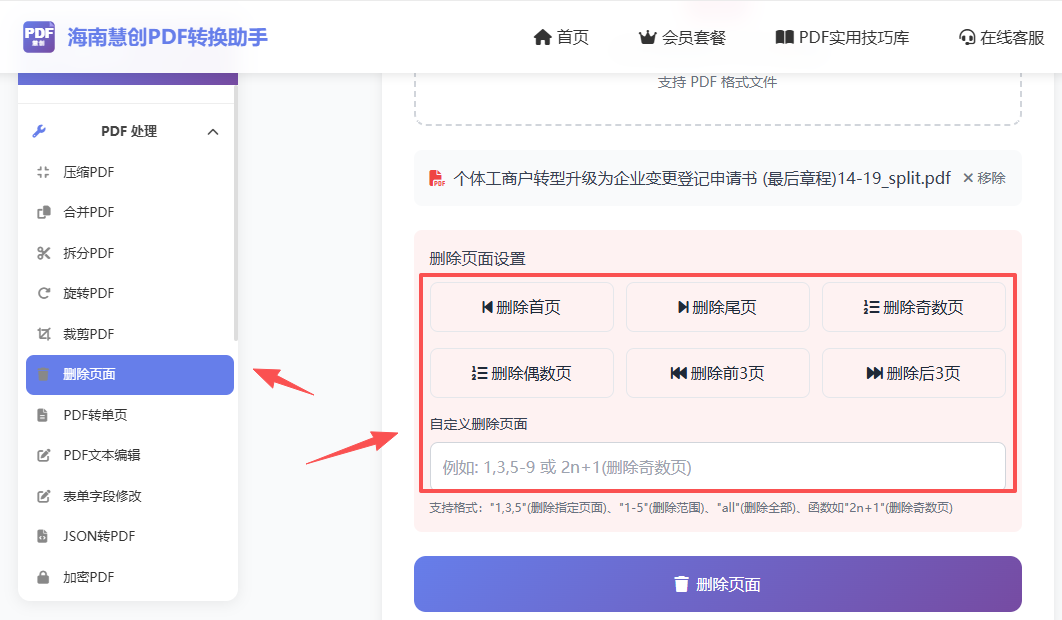Click the PDF app logo icon
1062x620 pixels.
coord(39,37)
